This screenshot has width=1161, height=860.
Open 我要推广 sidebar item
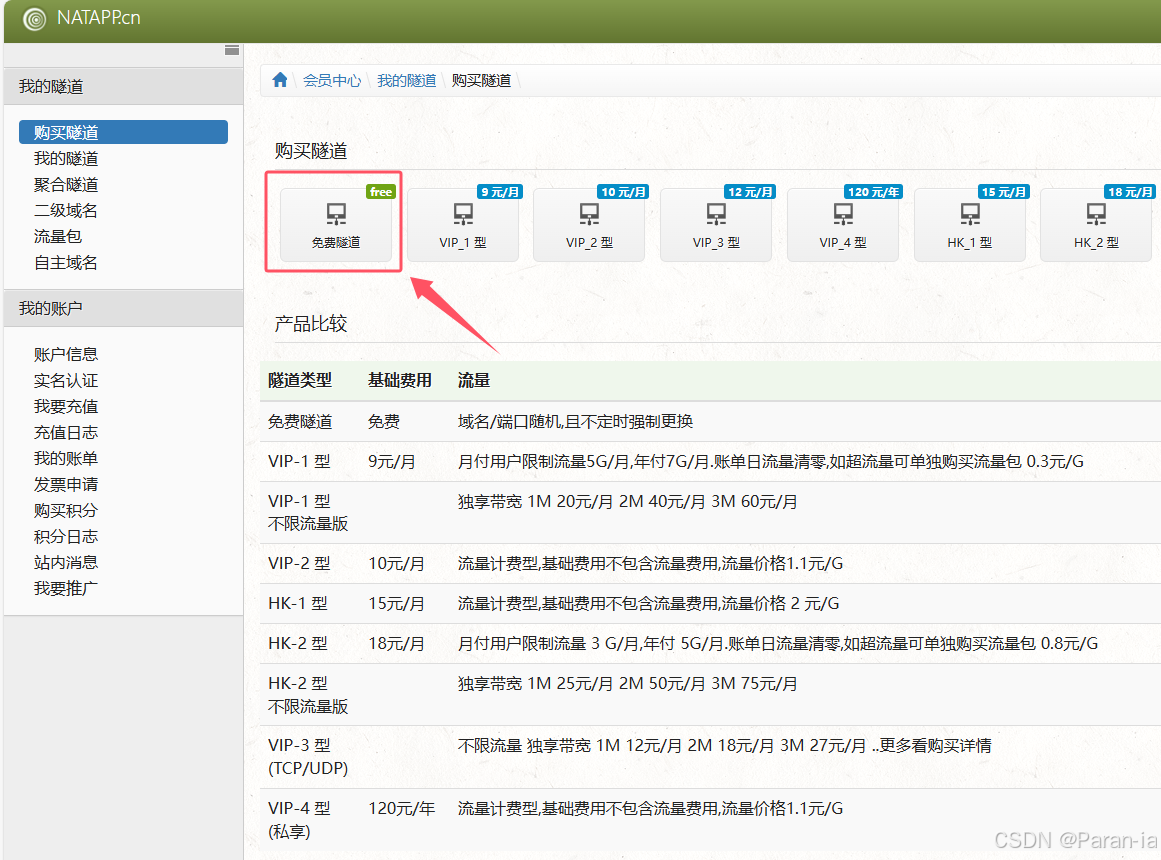(66, 588)
